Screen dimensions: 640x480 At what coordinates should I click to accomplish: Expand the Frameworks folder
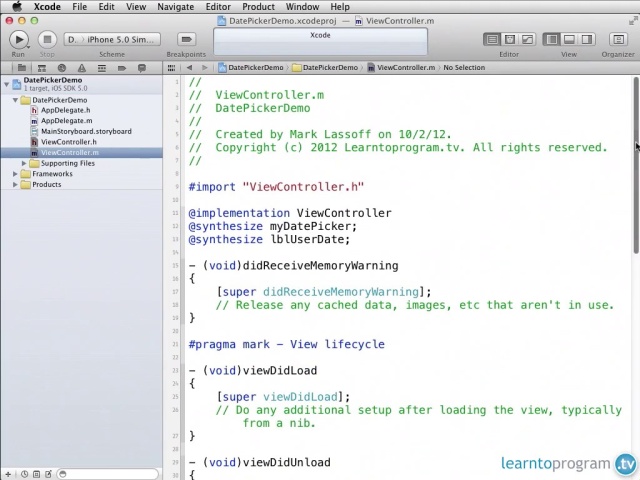15,174
